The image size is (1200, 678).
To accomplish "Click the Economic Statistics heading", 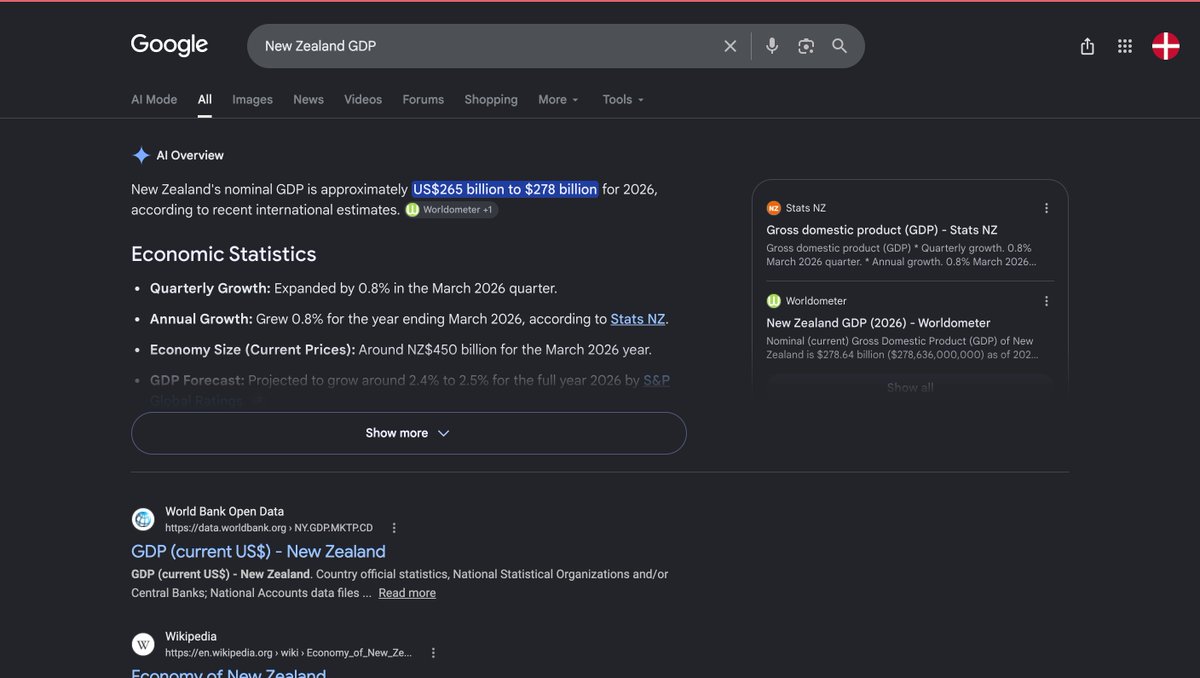I will [224, 254].
